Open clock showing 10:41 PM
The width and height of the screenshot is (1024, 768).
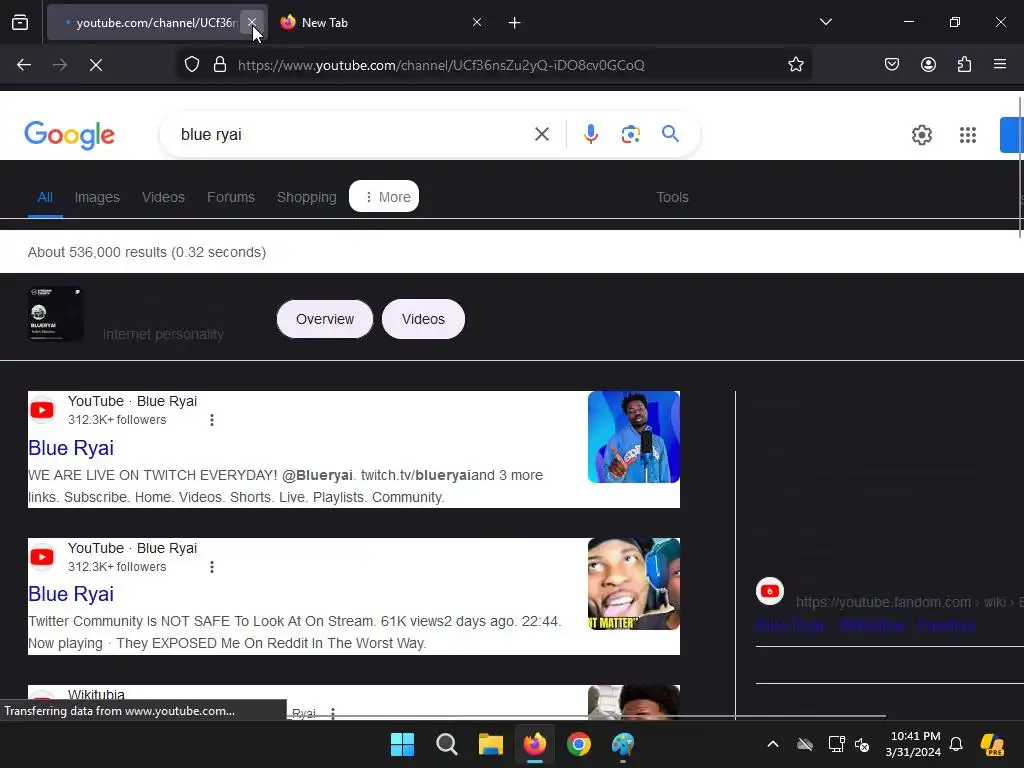click(913, 744)
